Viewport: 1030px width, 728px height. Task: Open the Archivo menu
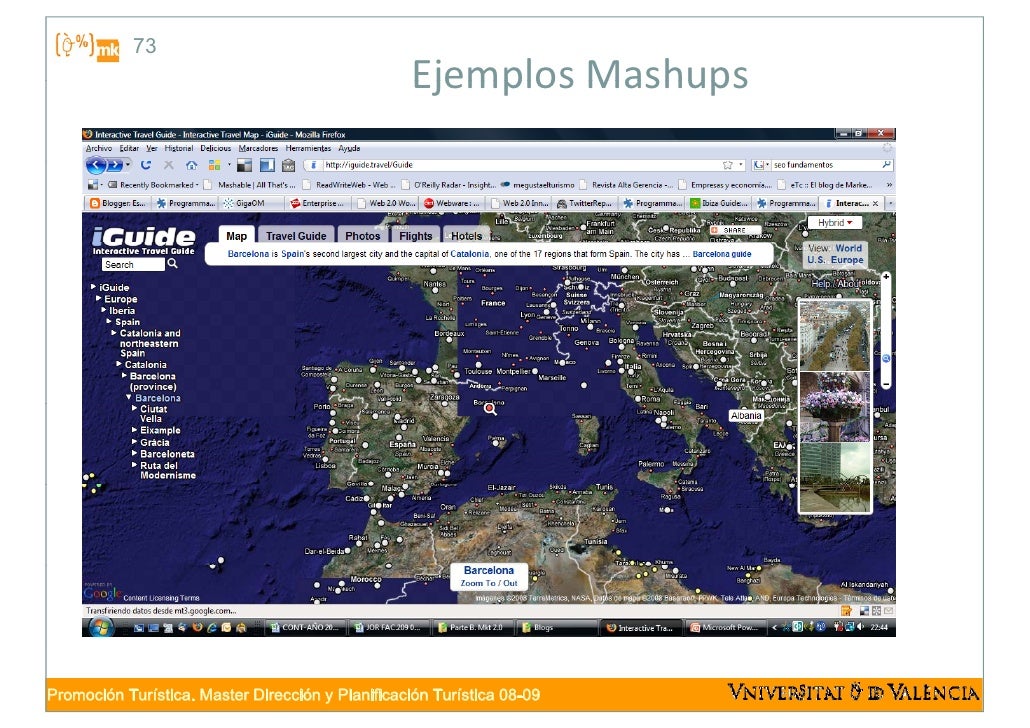[99, 148]
